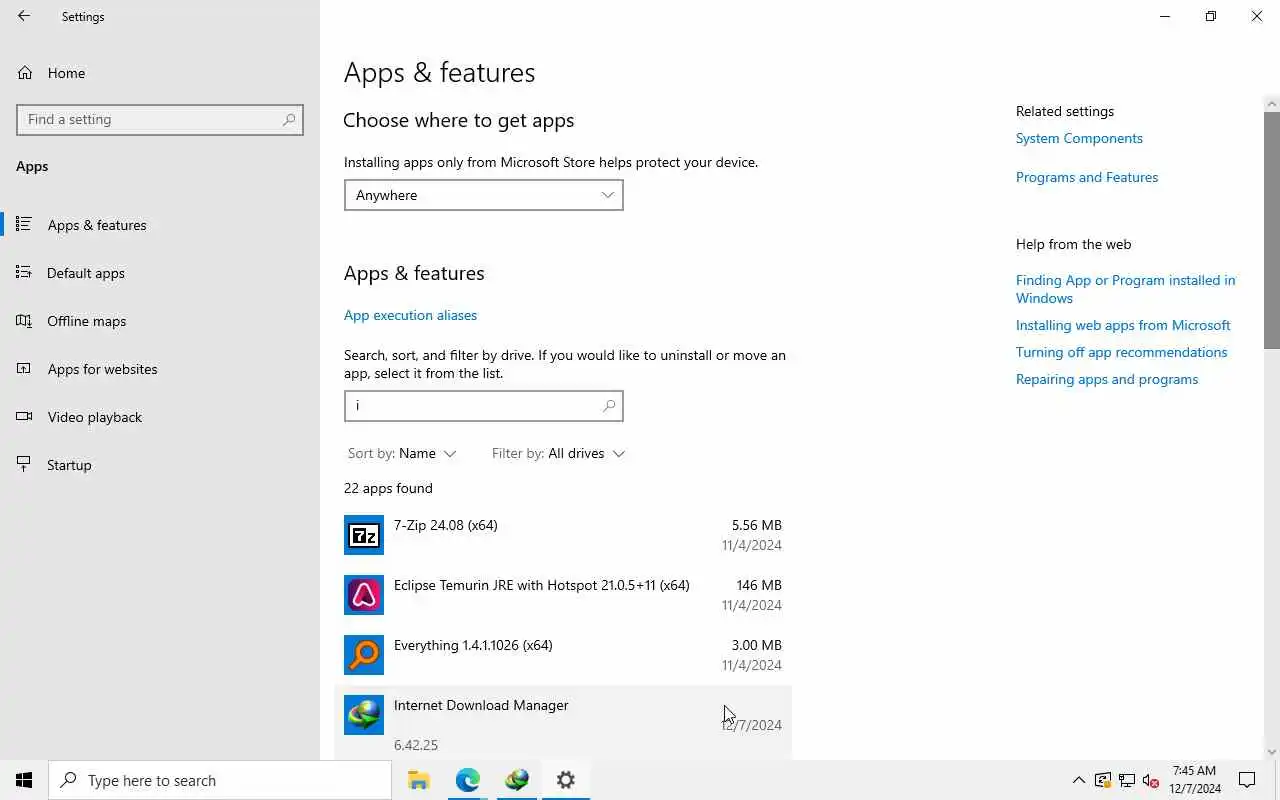Show hidden system tray icons
The width and height of the screenshot is (1280, 800).
click(1078, 780)
